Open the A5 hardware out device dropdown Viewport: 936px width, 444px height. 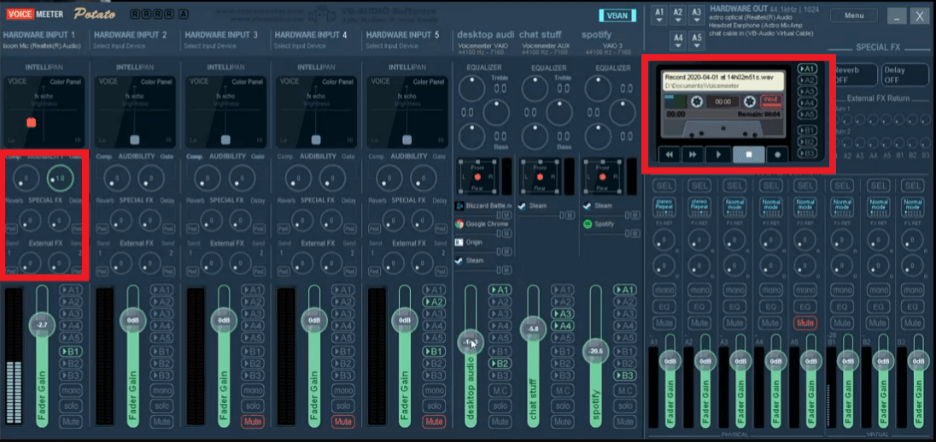(697, 41)
